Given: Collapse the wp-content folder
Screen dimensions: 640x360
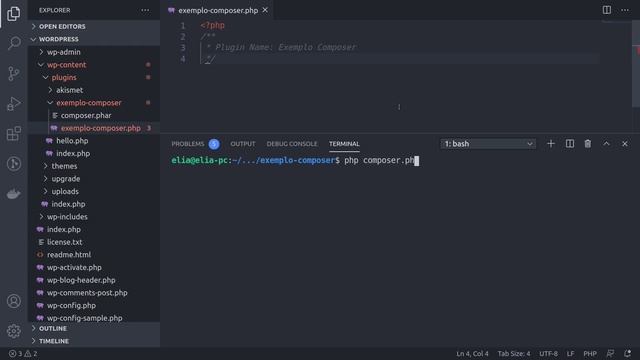Looking at the screenshot, I should pos(67,64).
